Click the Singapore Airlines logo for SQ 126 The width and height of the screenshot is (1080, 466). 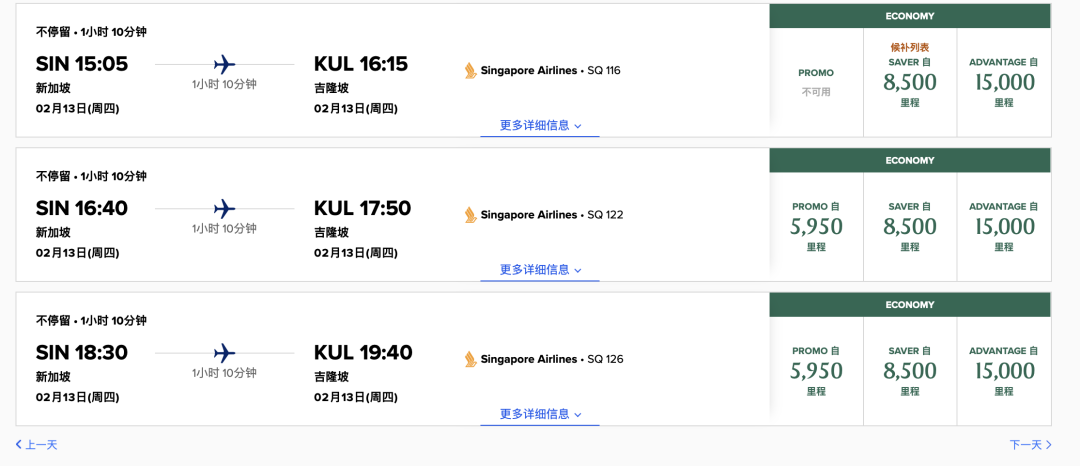(470, 359)
